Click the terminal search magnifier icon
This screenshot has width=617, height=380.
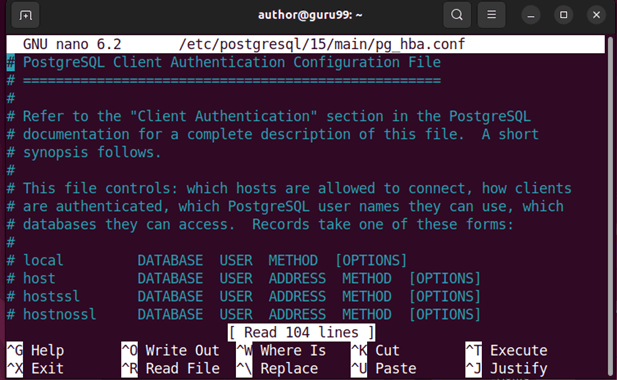point(457,15)
